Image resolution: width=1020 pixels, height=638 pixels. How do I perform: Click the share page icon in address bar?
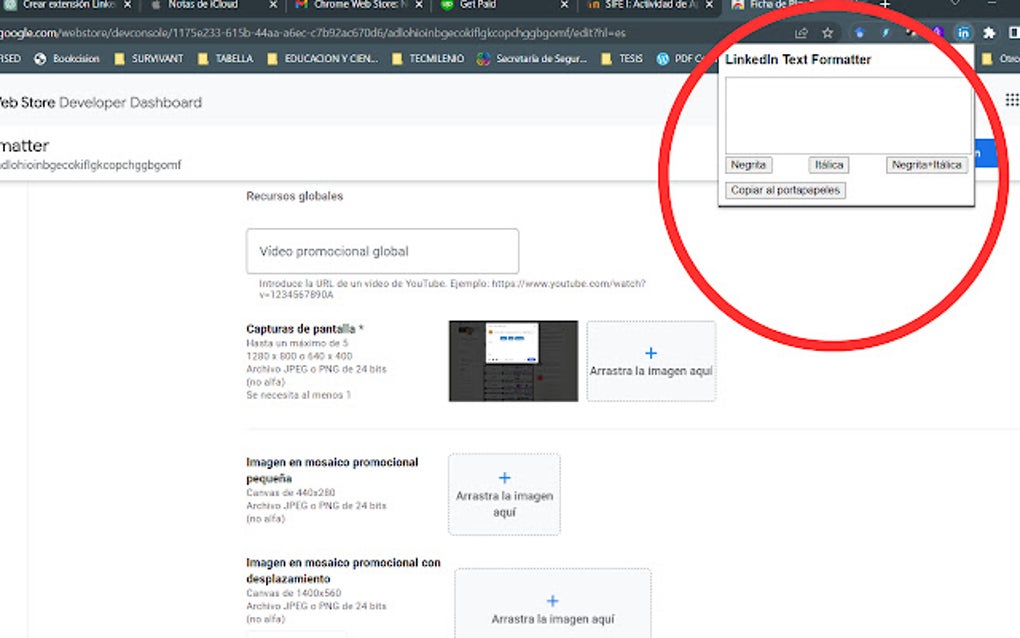pyautogui.click(x=801, y=33)
